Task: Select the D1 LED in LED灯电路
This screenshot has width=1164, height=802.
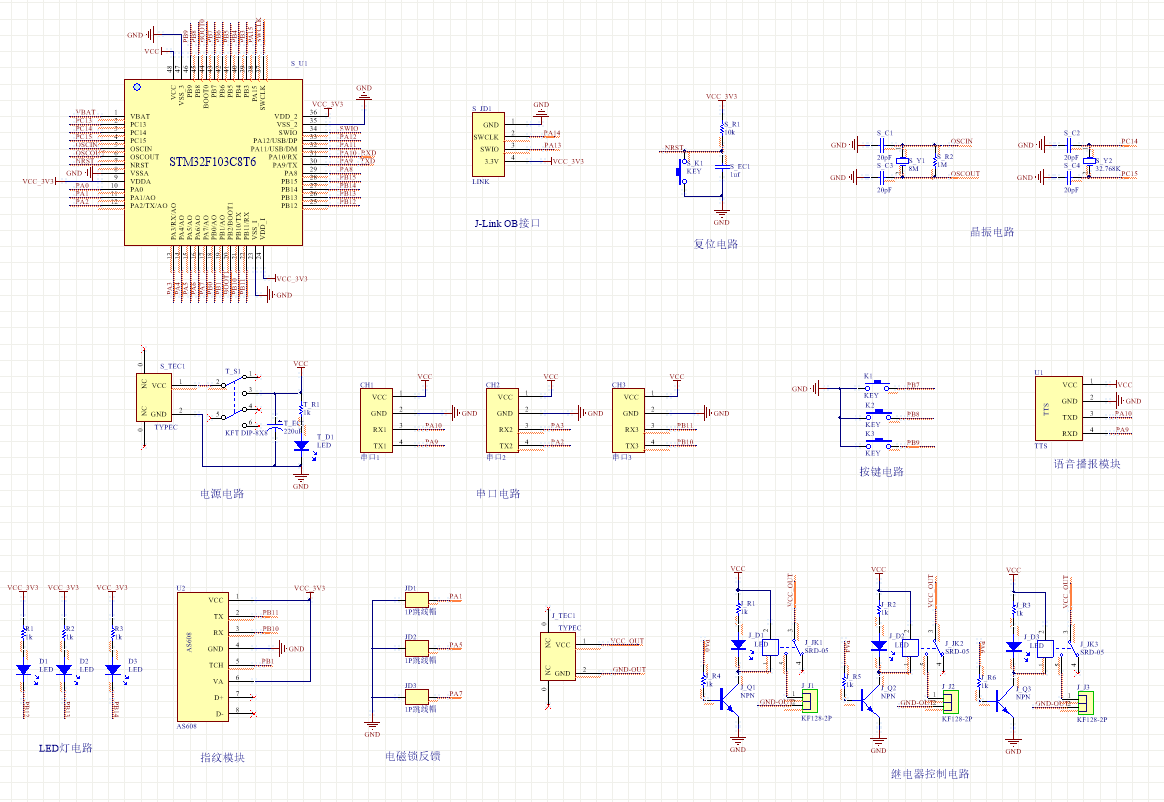Action: 24,669
